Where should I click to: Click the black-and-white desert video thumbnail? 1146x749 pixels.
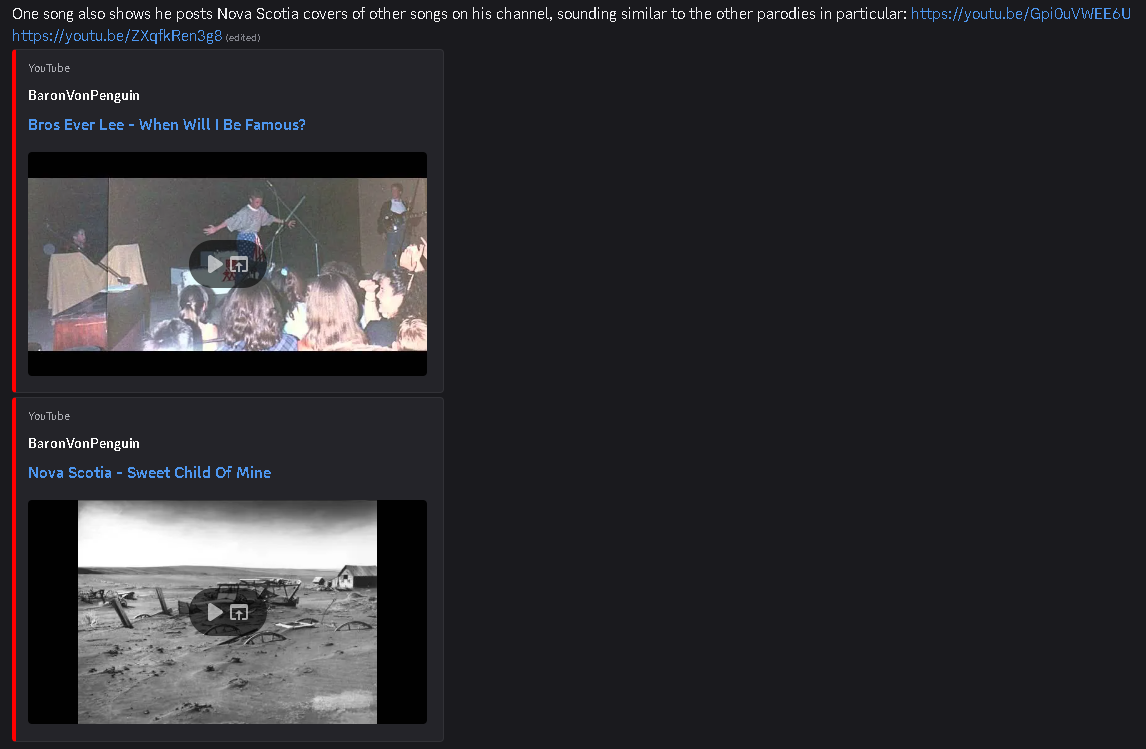point(227,612)
